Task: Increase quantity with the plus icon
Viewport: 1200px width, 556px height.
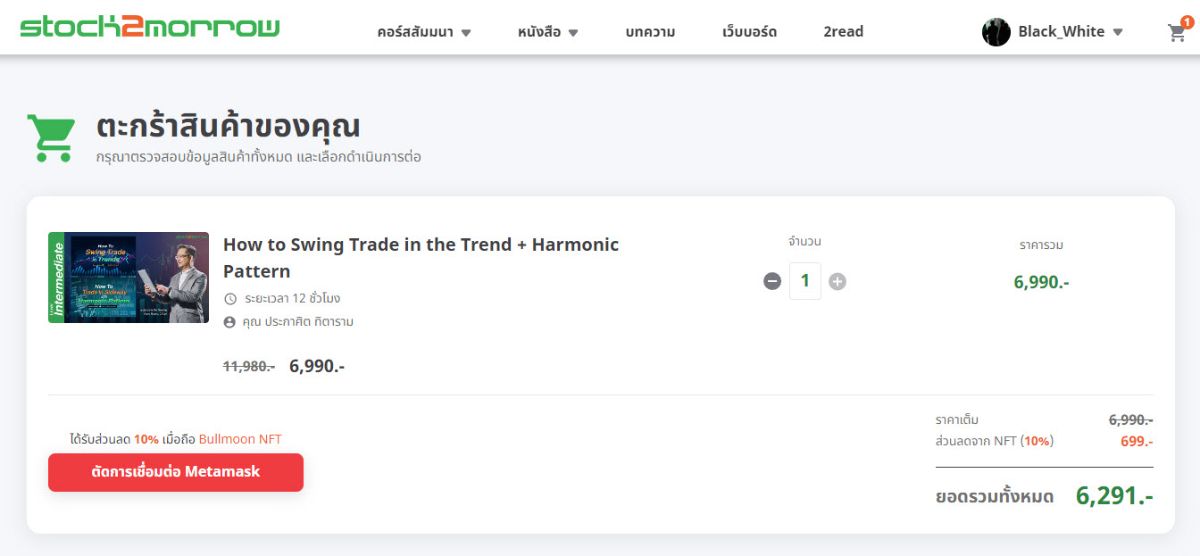Action: tap(837, 281)
